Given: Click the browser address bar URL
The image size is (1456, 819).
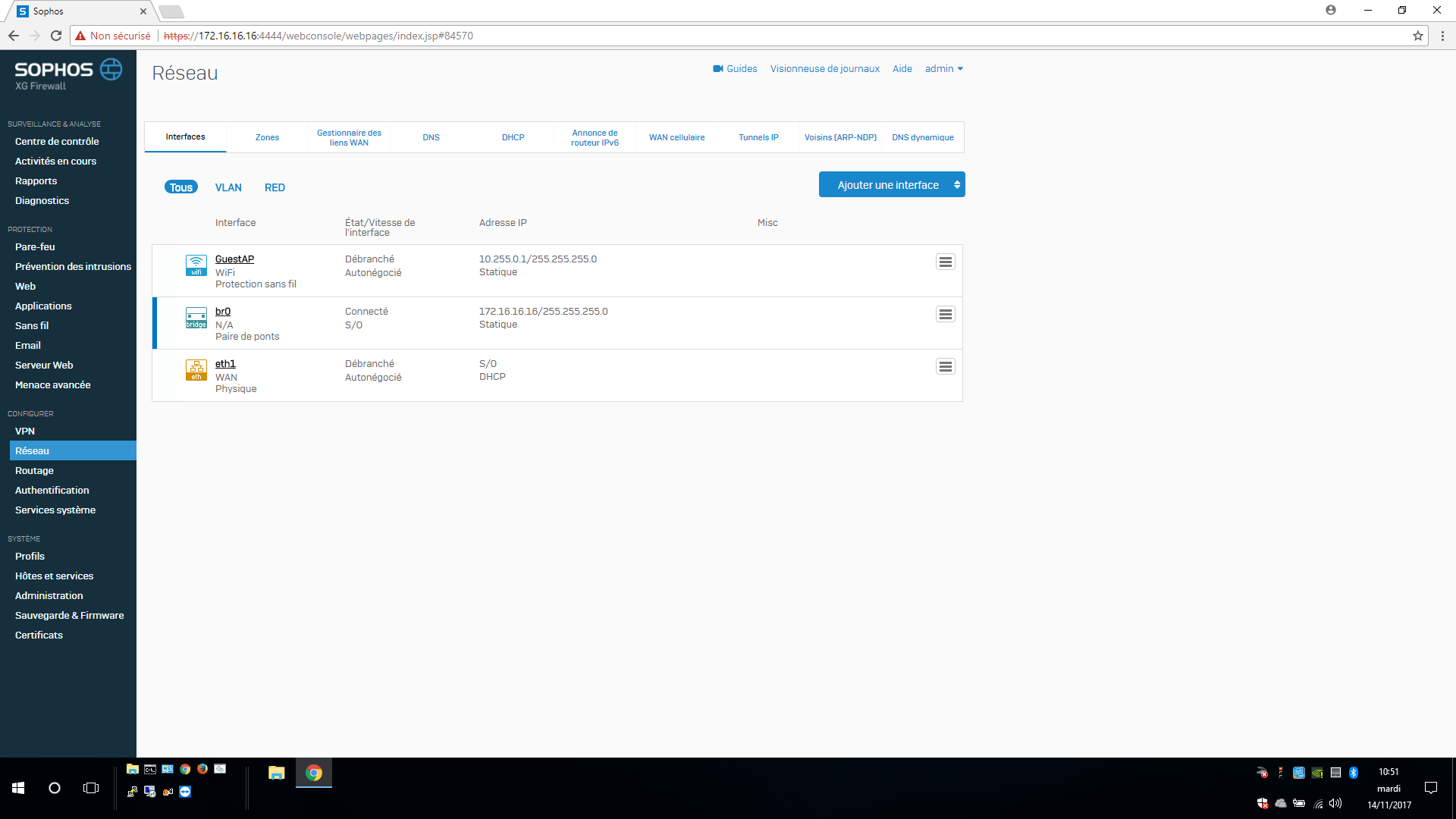Looking at the screenshot, I should click(318, 36).
